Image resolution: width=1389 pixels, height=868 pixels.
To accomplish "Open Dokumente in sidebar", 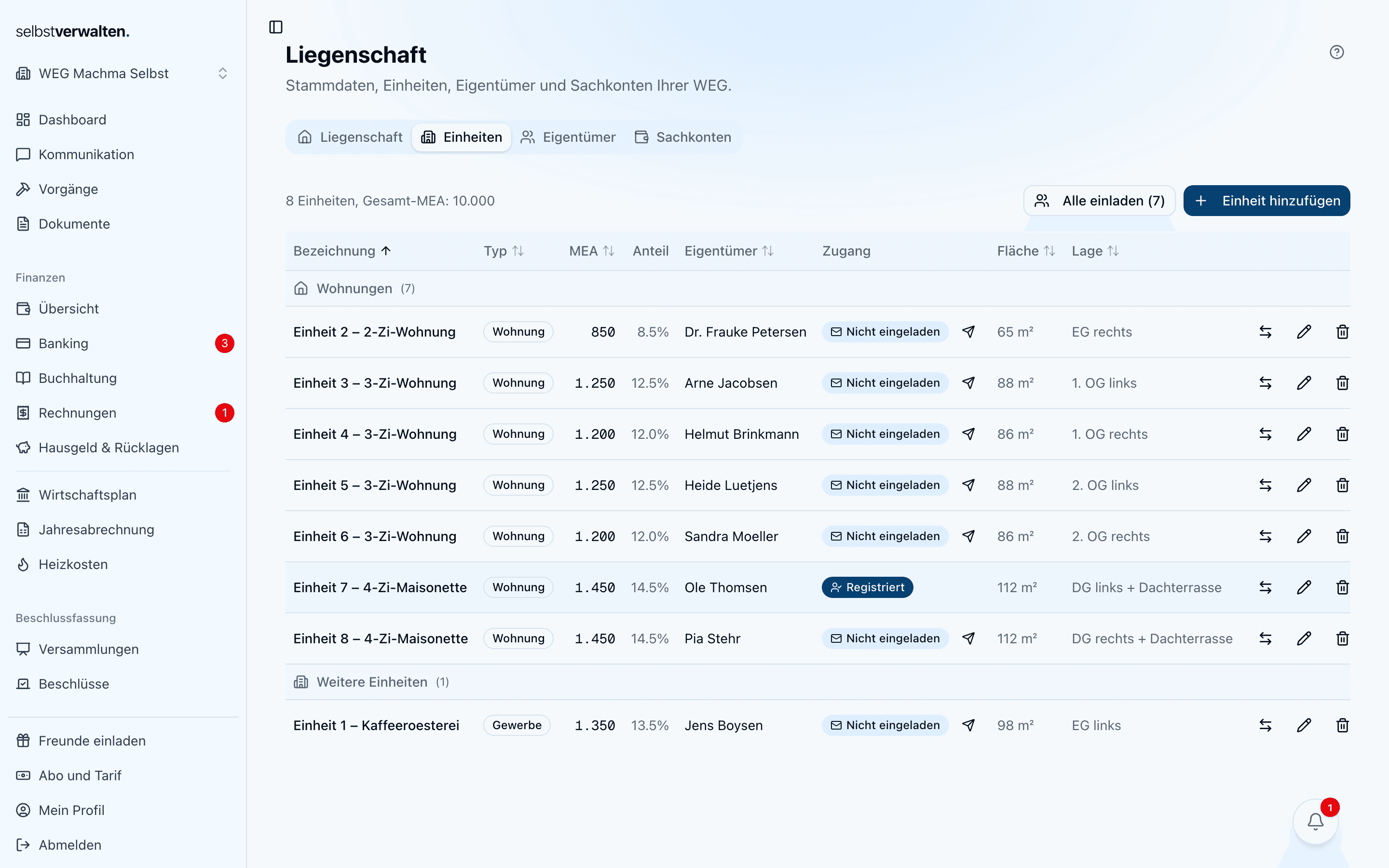I will pos(123,224).
